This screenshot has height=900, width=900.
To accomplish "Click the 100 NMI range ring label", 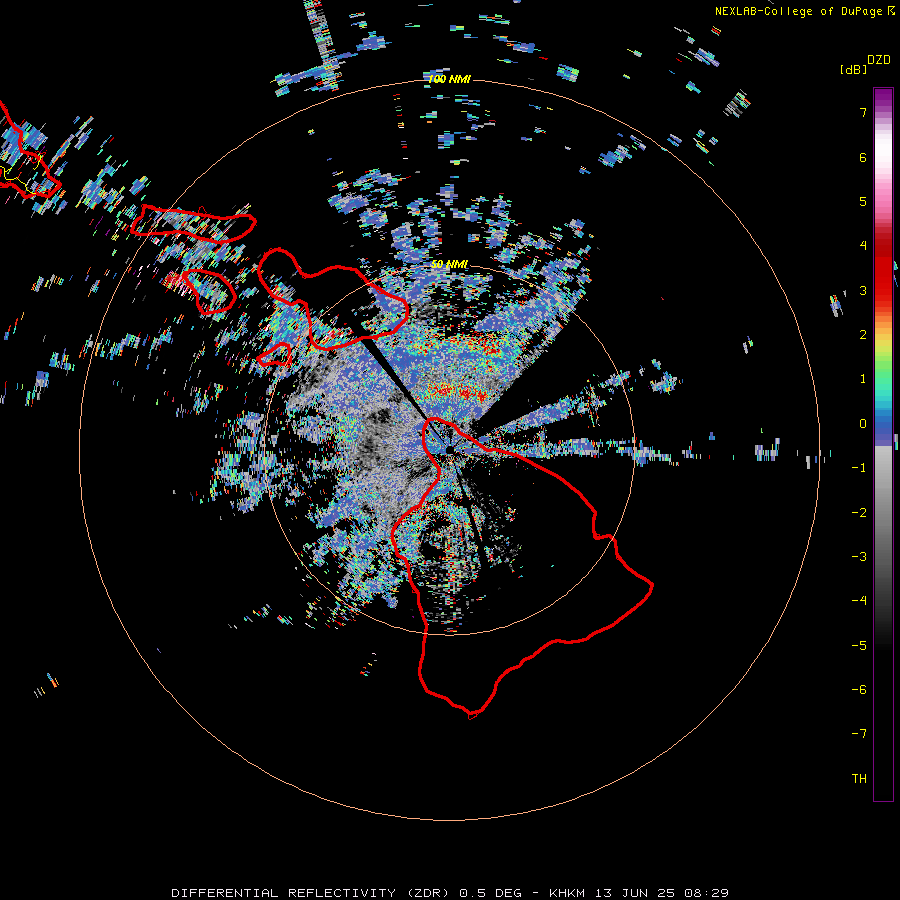I will (x=449, y=79).
